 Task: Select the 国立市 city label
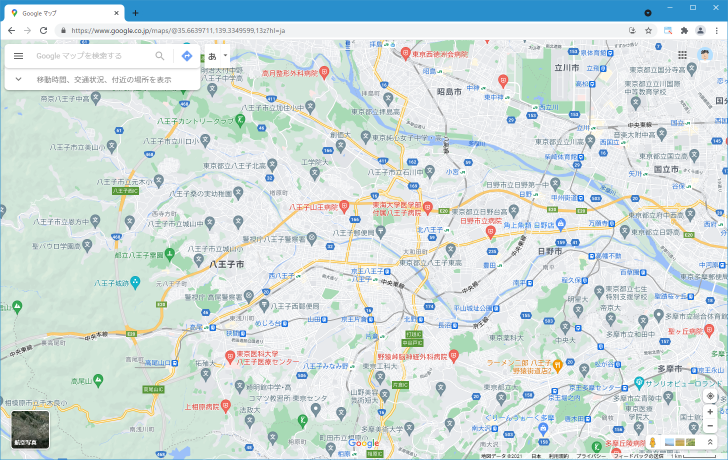click(x=666, y=169)
